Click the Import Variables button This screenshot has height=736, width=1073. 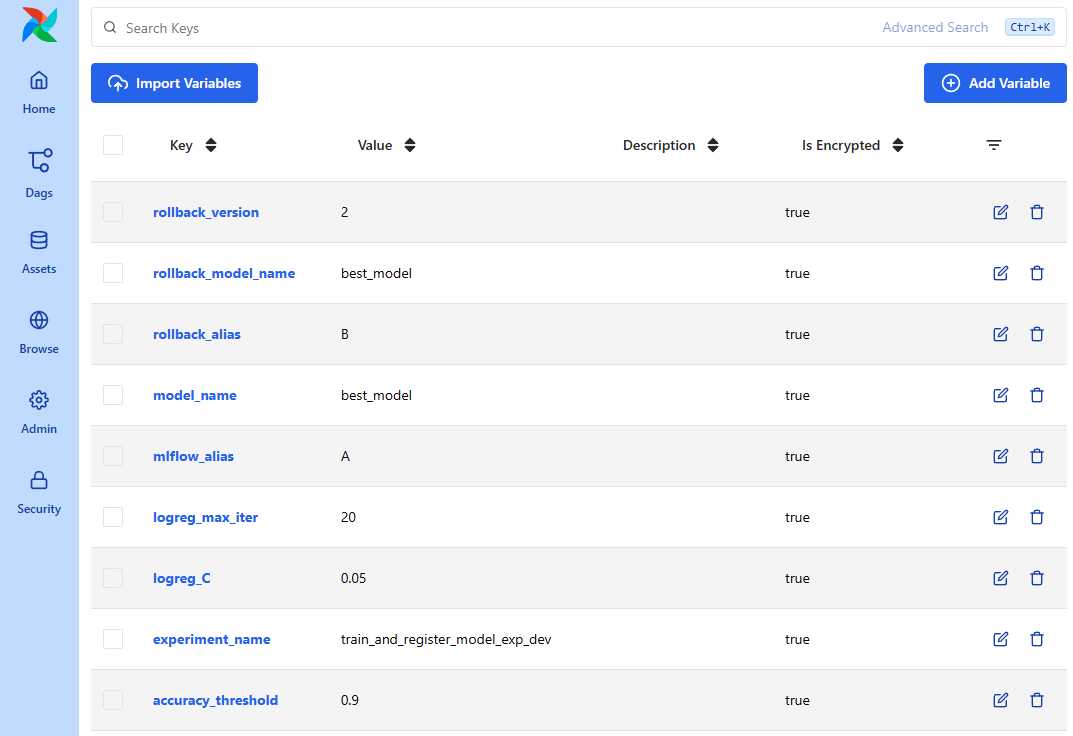[174, 83]
